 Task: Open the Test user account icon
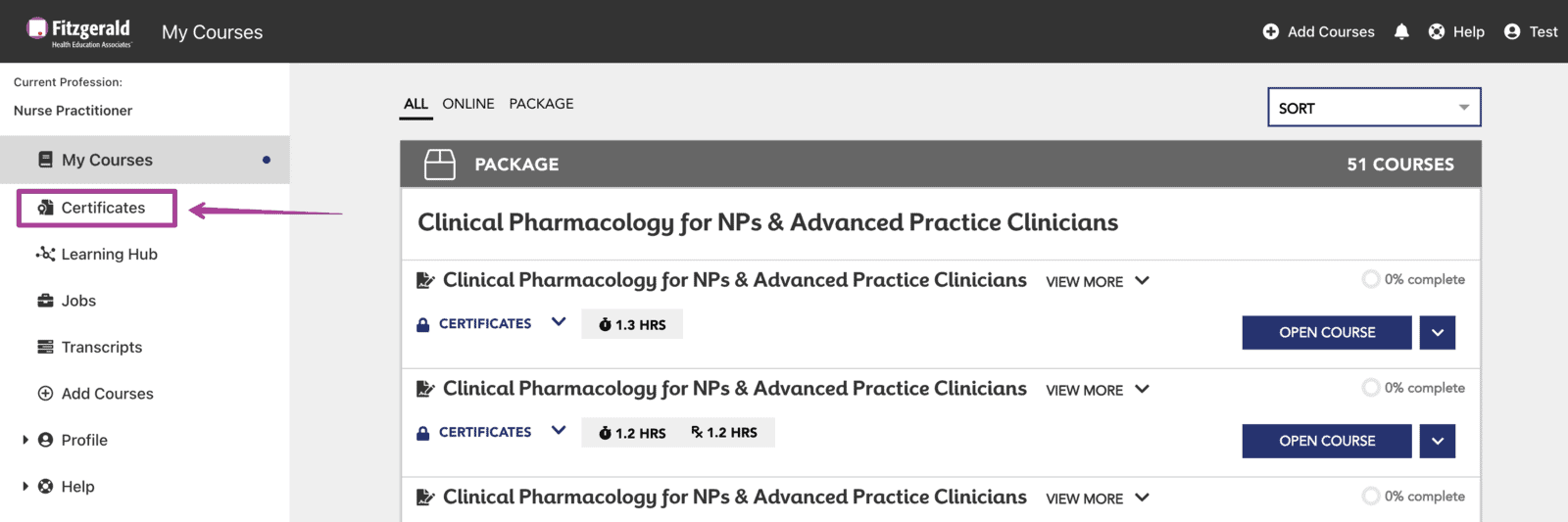click(1512, 31)
